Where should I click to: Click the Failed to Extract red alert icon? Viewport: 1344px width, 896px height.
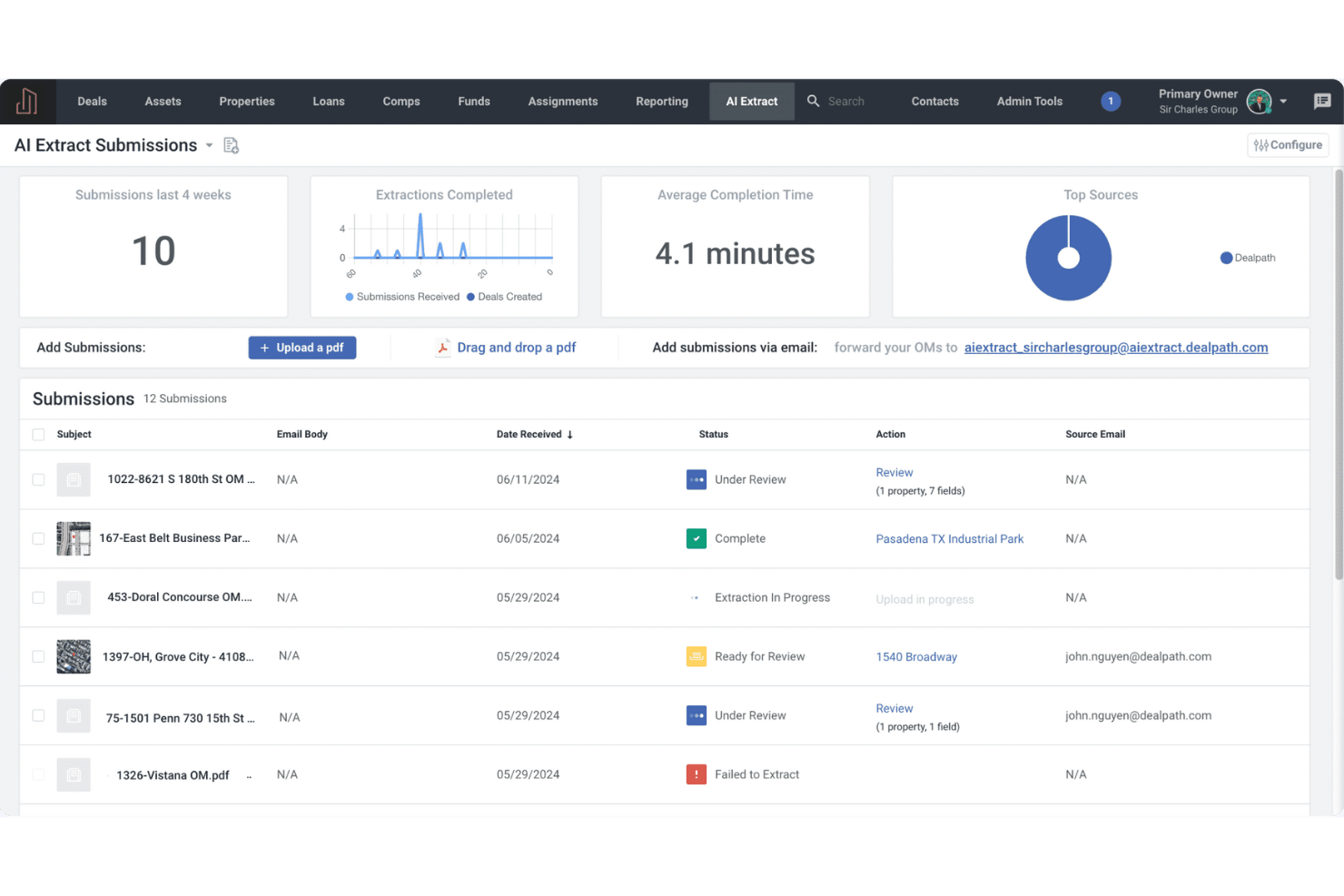pos(696,773)
